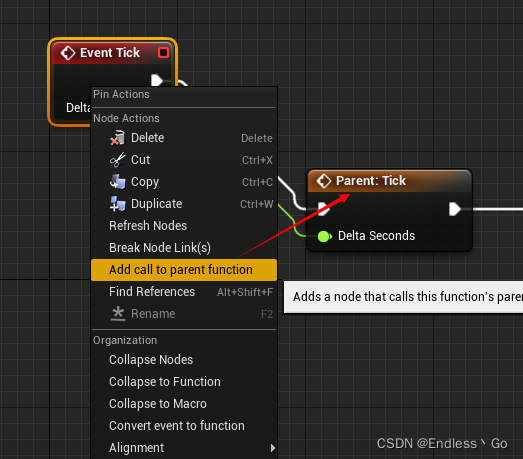Click the Delete trash can icon
The width and height of the screenshot is (523, 459).
click(x=117, y=138)
